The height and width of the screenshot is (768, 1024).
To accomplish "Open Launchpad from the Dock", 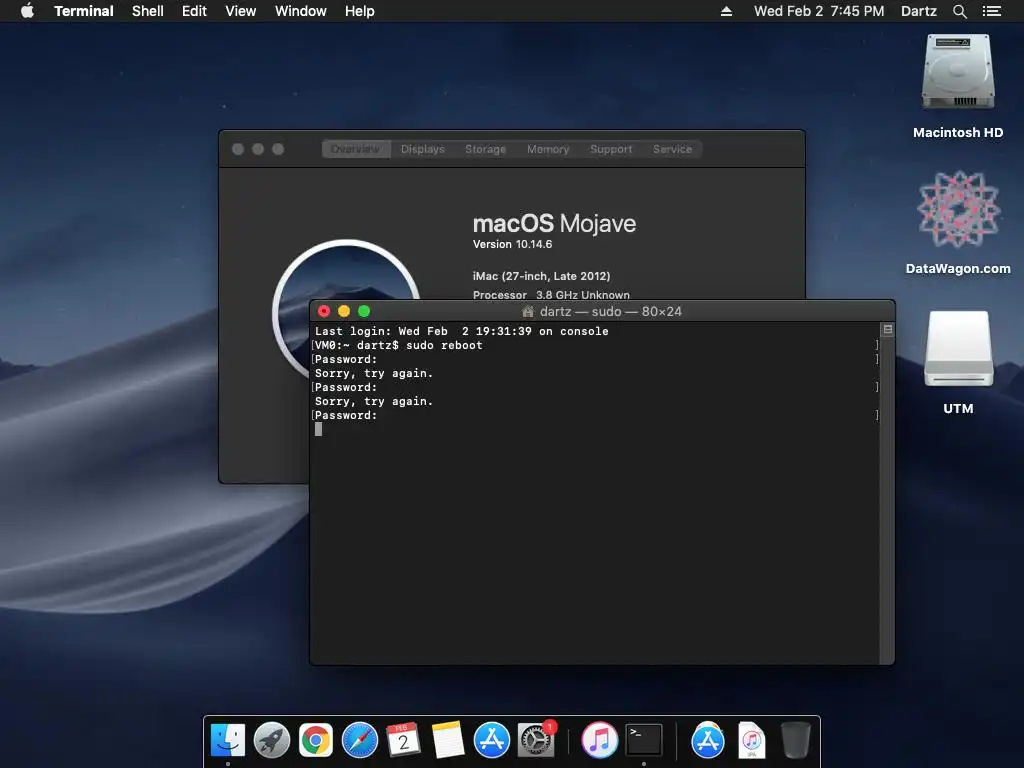I will coord(272,740).
